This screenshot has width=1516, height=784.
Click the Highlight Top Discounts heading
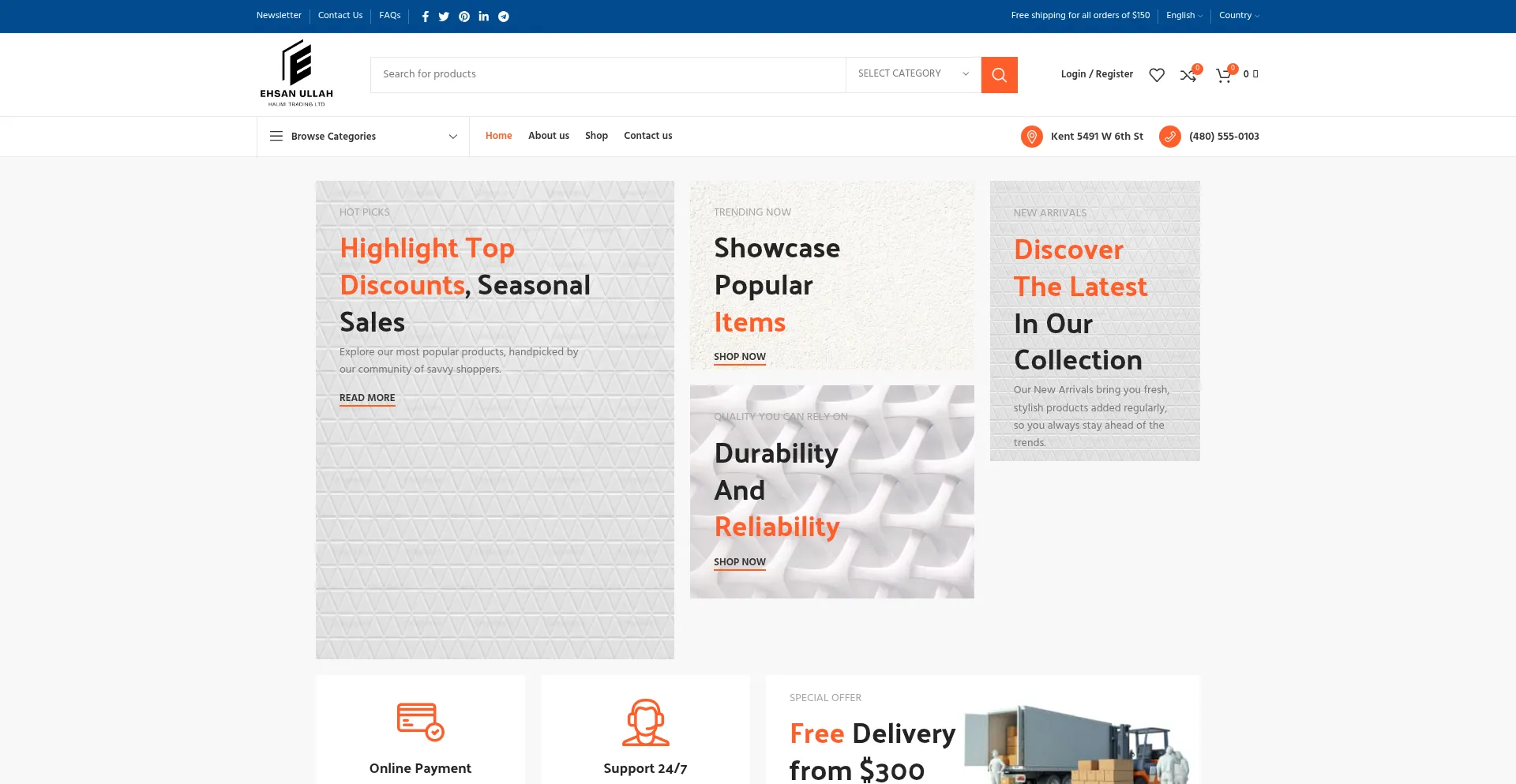465,285
